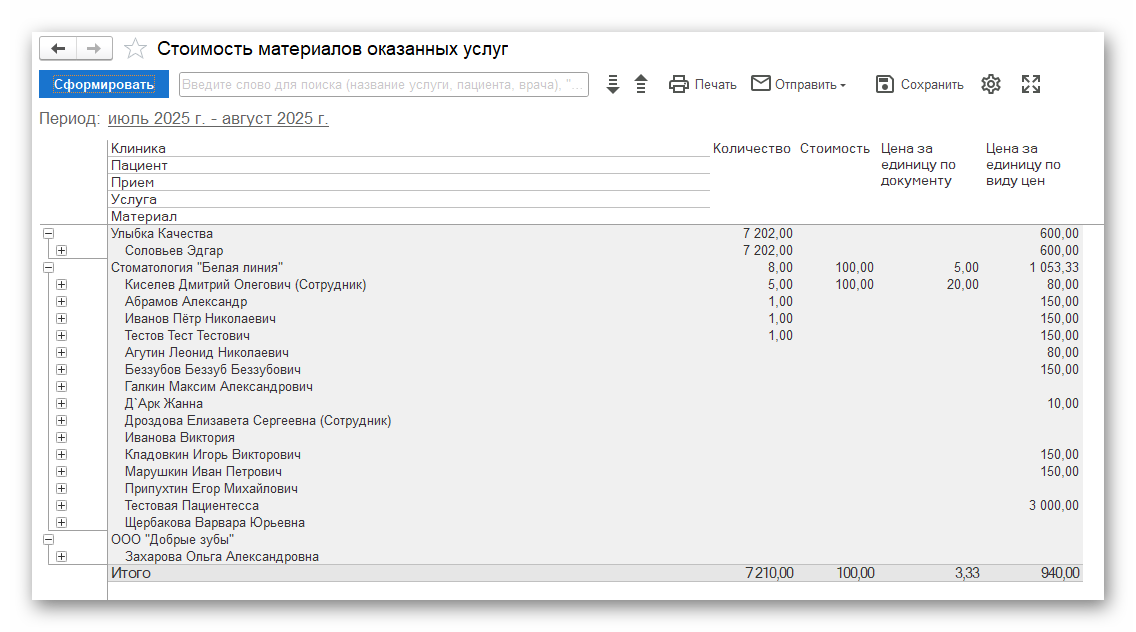Collapse the ООО "Добрые зубы" group

coord(48,539)
